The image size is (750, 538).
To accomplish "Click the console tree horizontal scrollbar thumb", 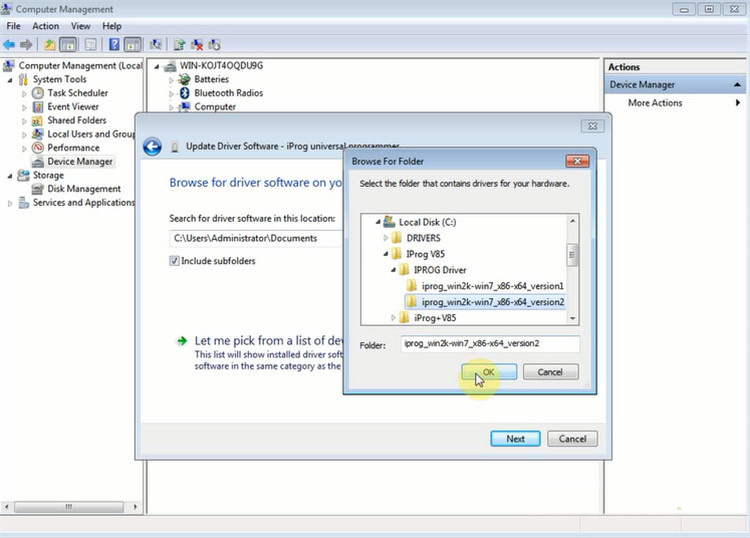I will coord(68,506).
